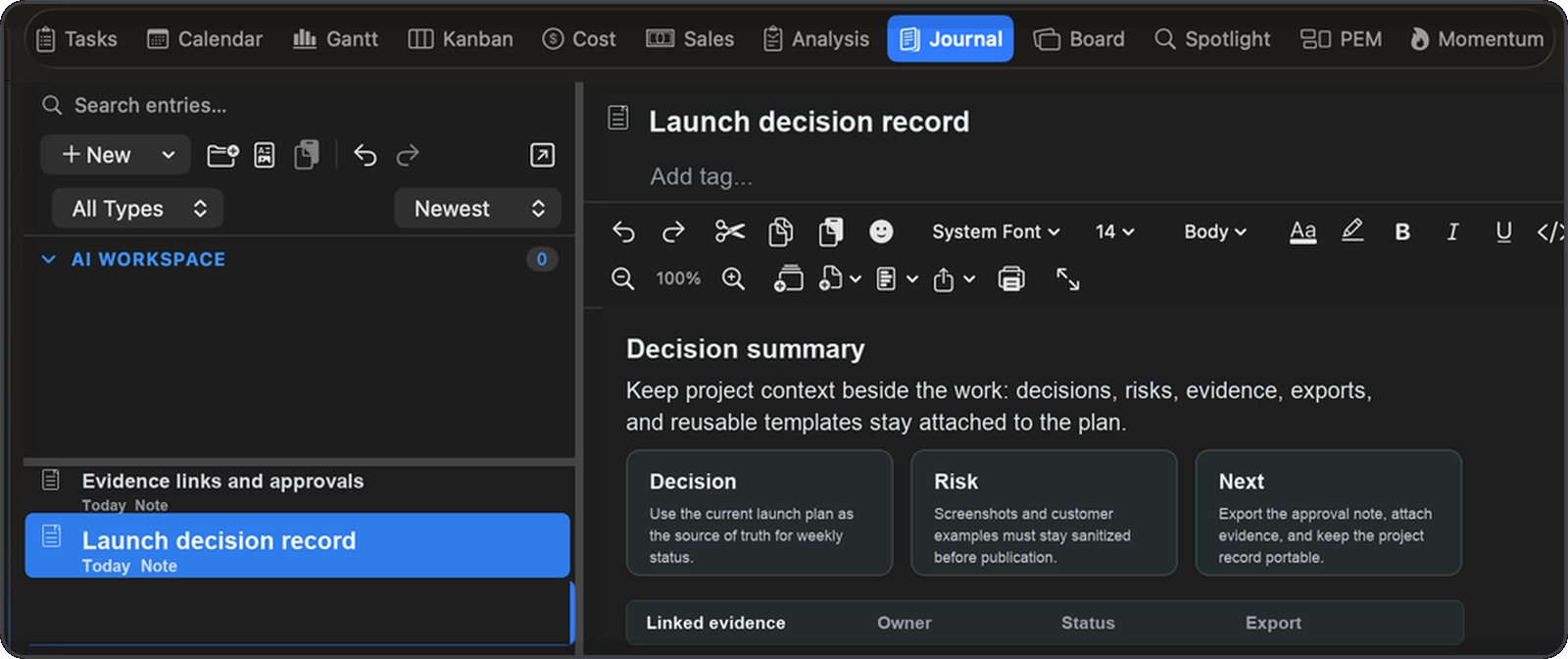Open entry in new window icon
Image resolution: width=1568 pixels, height=659 pixels.
coord(542,155)
